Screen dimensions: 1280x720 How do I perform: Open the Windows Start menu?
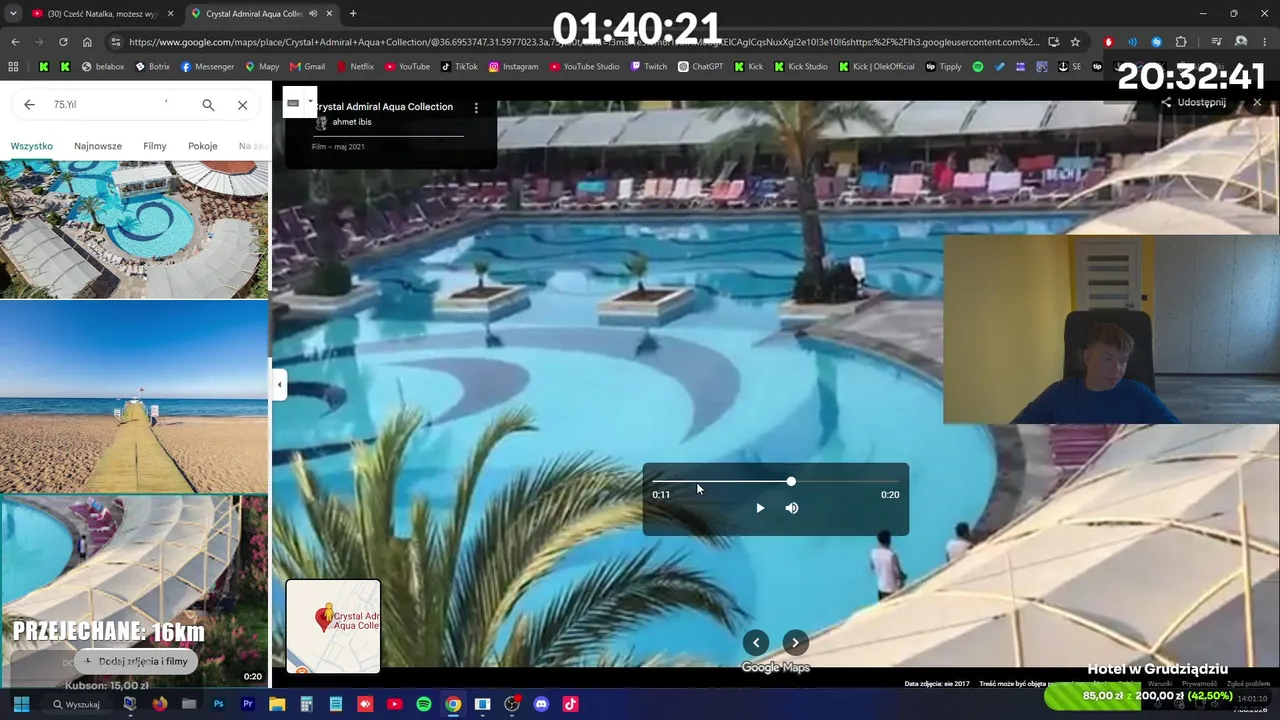pyautogui.click(x=21, y=704)
